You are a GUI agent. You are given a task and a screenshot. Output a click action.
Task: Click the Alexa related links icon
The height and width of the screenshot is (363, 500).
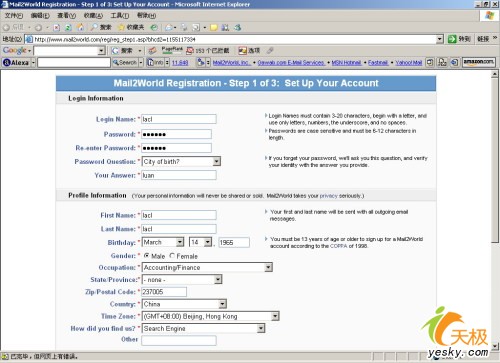coord(201,62)
